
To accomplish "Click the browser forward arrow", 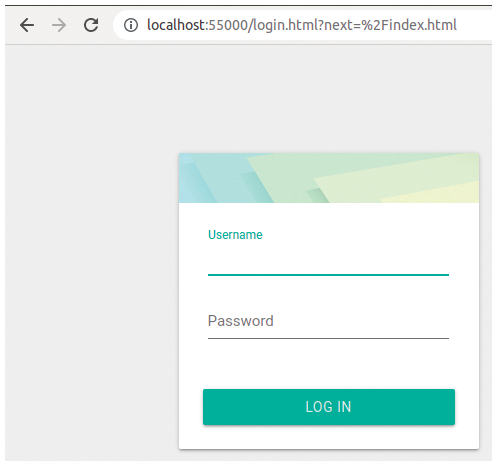I will click(59, 25).
